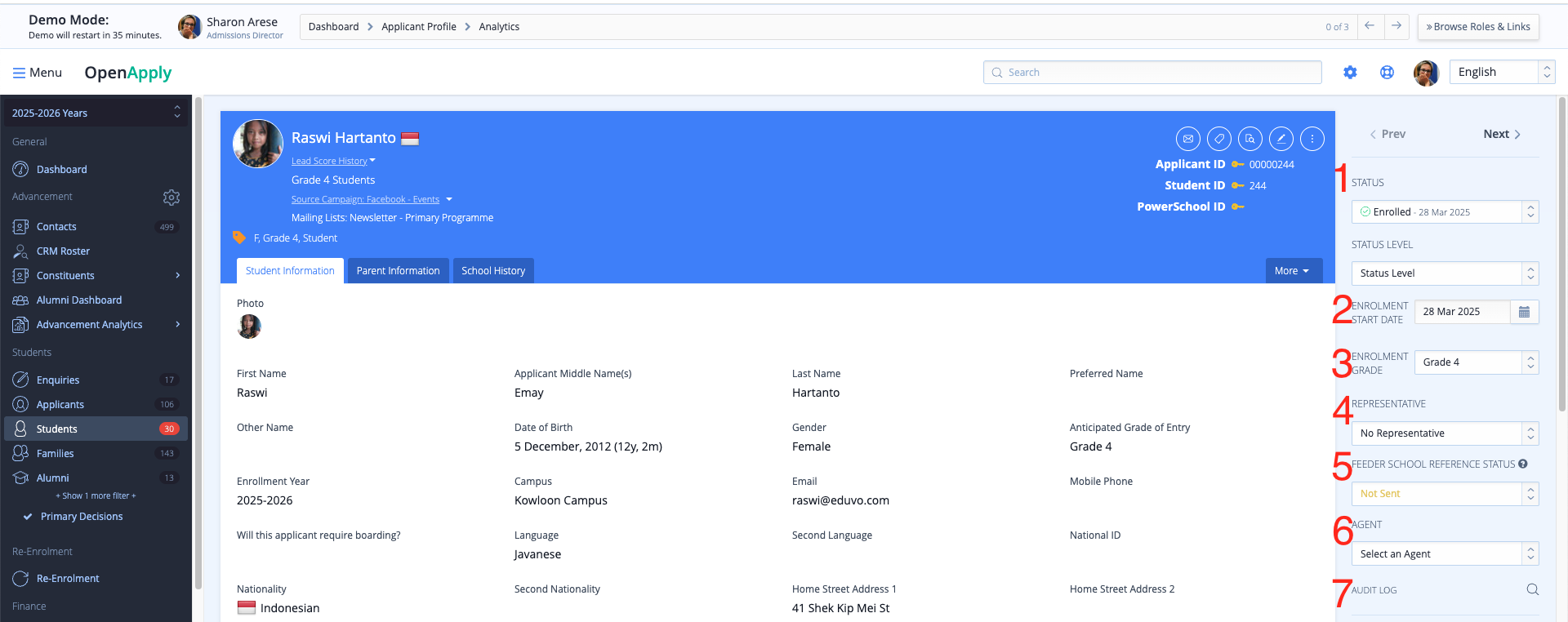This screenshot has height=622, width=1568.
Task: Toggle the Primary Decisions filter checkmark
Action: point(28,517)
